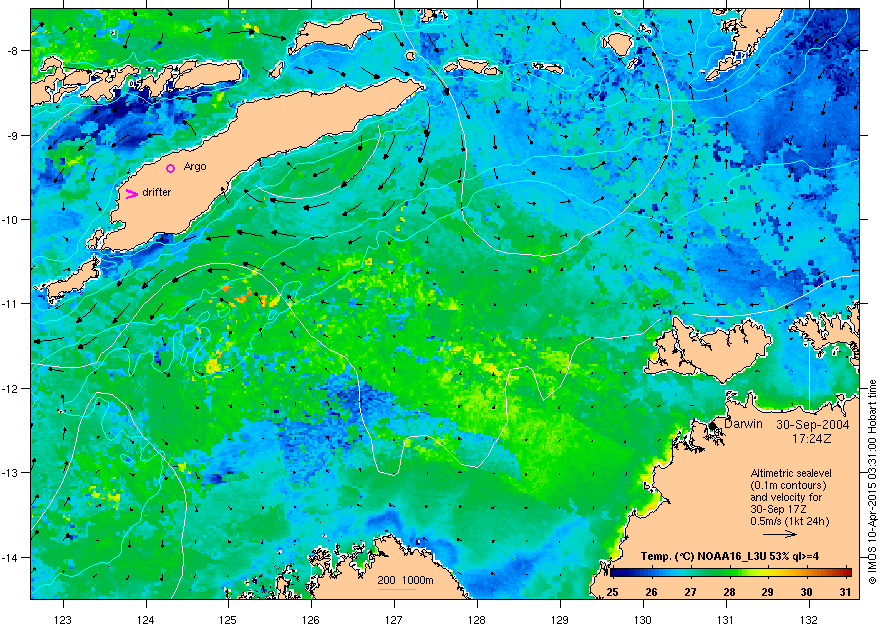Image resolution: width=880 pixels, height=630 pixels.
Task: Click longitude axis label '124'
Action: (x=146, y=620)
